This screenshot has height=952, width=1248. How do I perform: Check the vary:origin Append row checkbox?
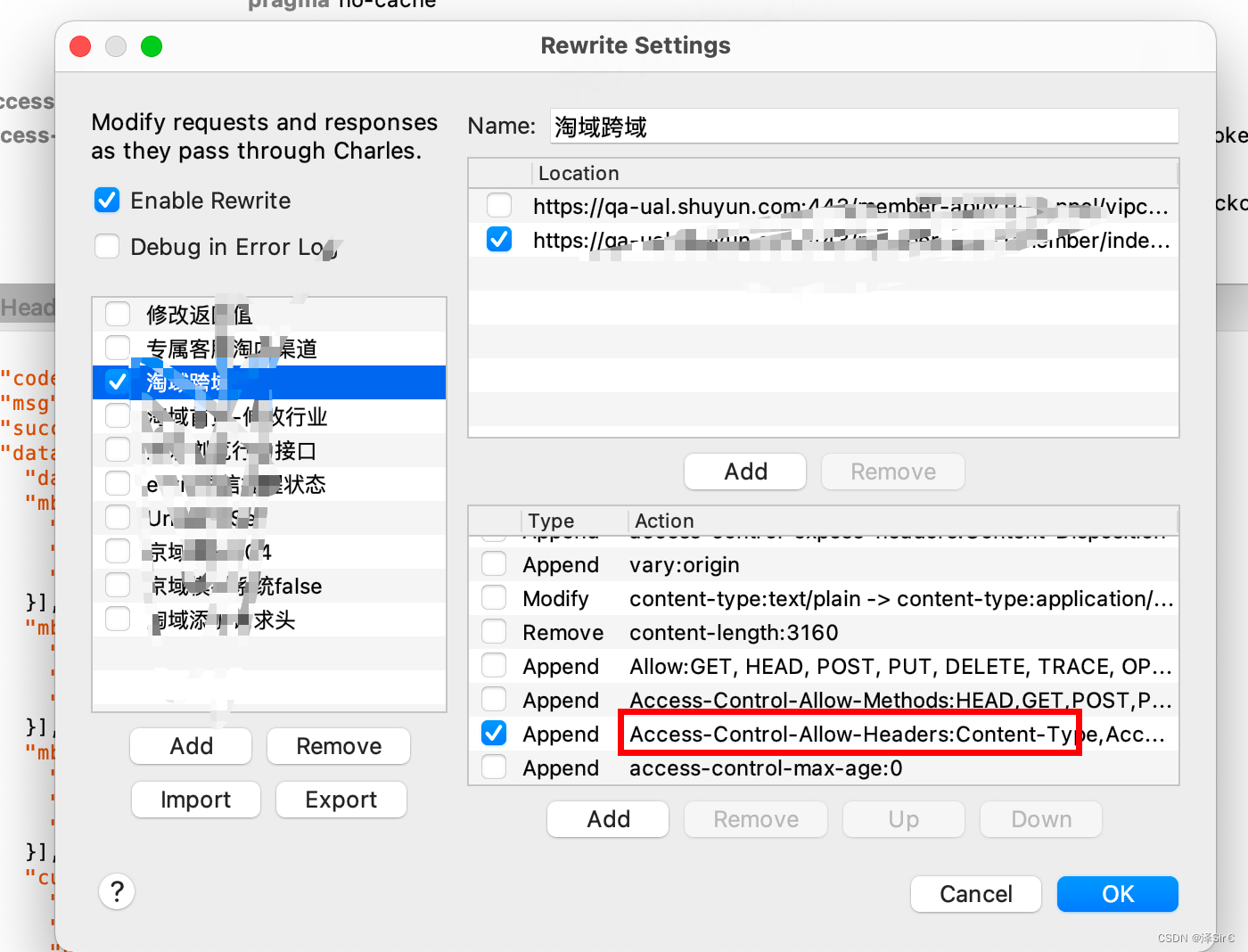[x=494, y=563]
